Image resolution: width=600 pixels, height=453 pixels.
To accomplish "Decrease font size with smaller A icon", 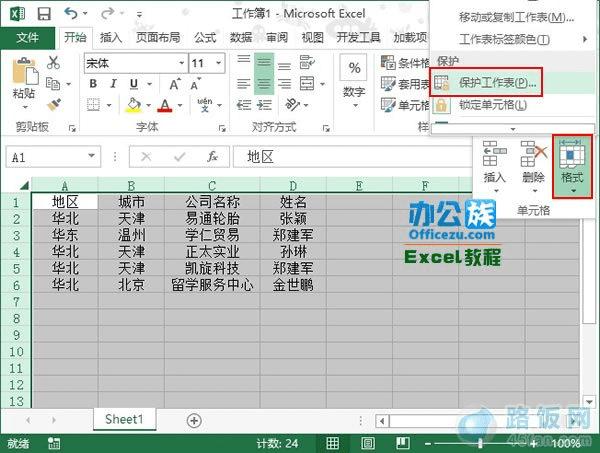I will click(196, 84).
